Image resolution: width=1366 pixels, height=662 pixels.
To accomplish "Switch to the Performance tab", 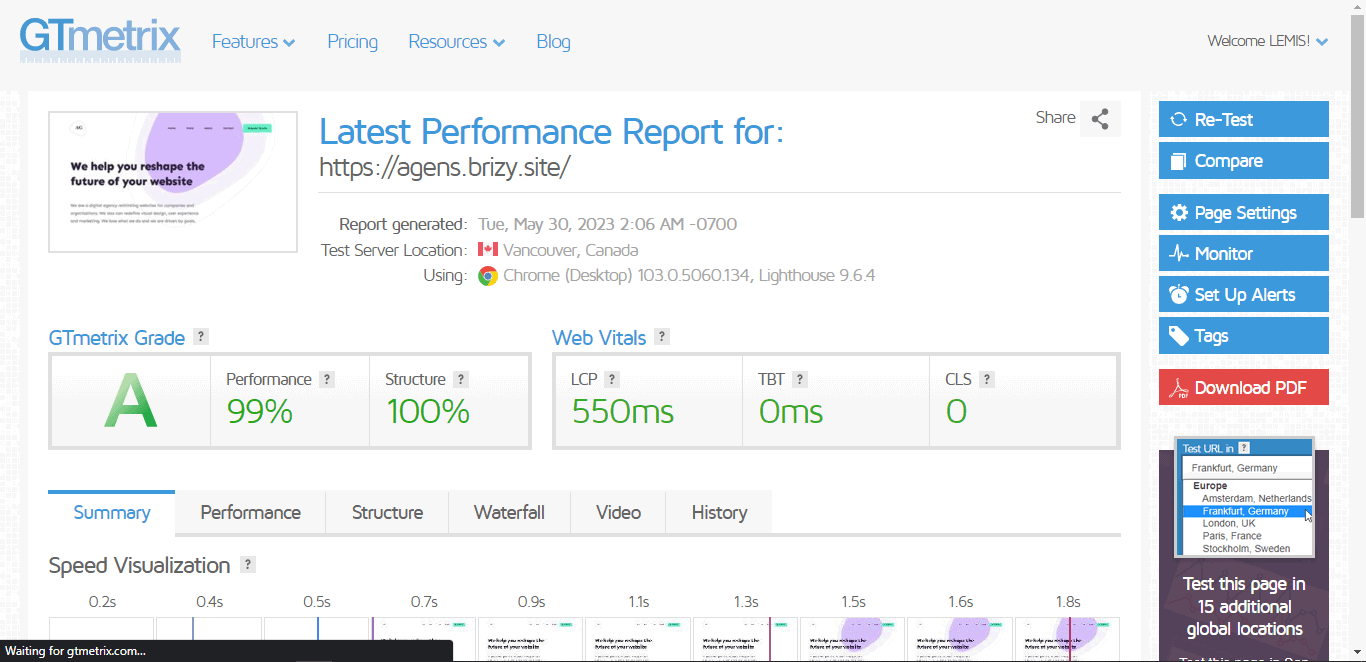I will (250, 513).
